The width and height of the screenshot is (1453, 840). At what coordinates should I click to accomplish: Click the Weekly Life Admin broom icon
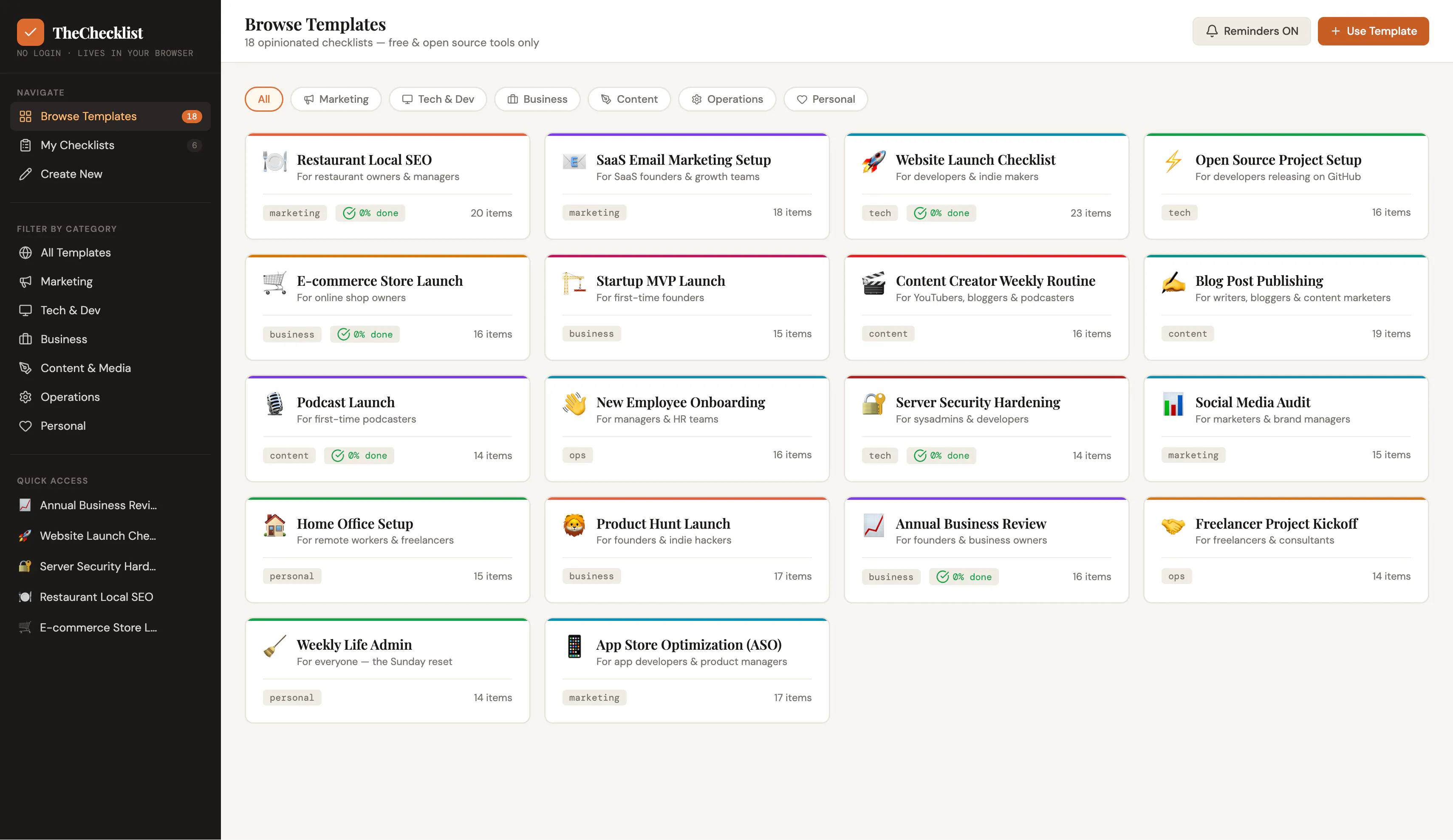pyautogui.click(x=275, y=646)
